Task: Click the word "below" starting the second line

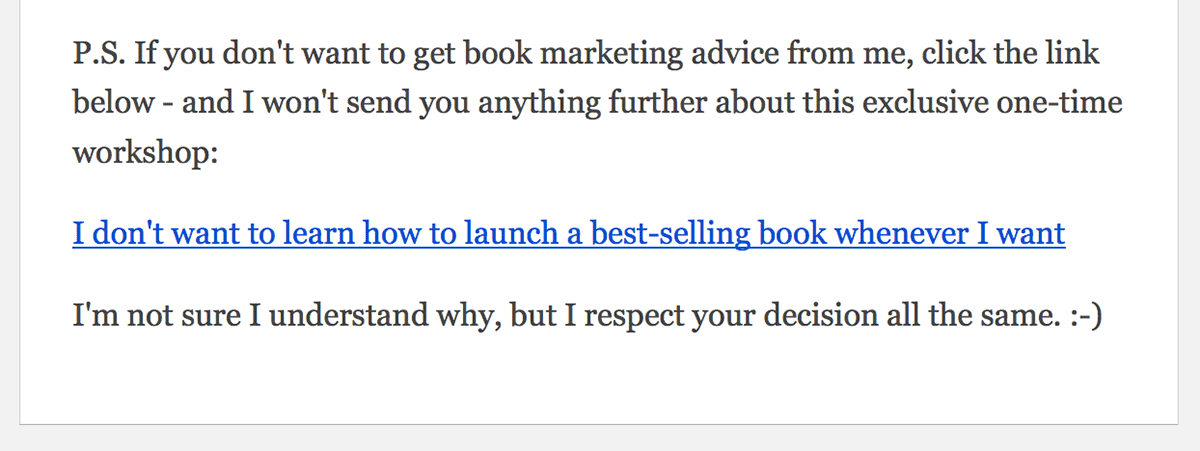Action: [x=113, y=103]
